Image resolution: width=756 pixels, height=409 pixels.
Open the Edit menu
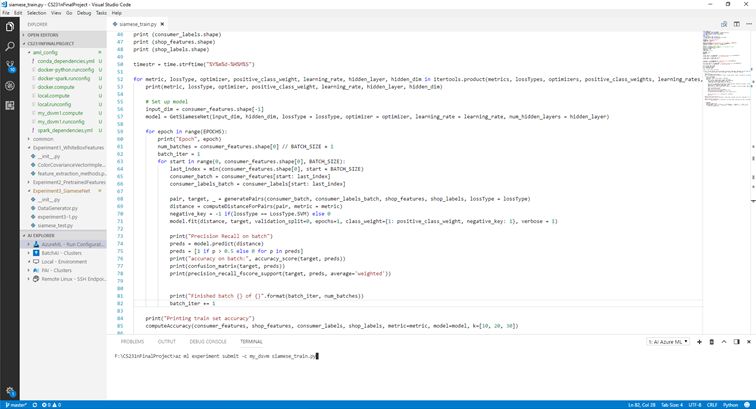[18, 13]
